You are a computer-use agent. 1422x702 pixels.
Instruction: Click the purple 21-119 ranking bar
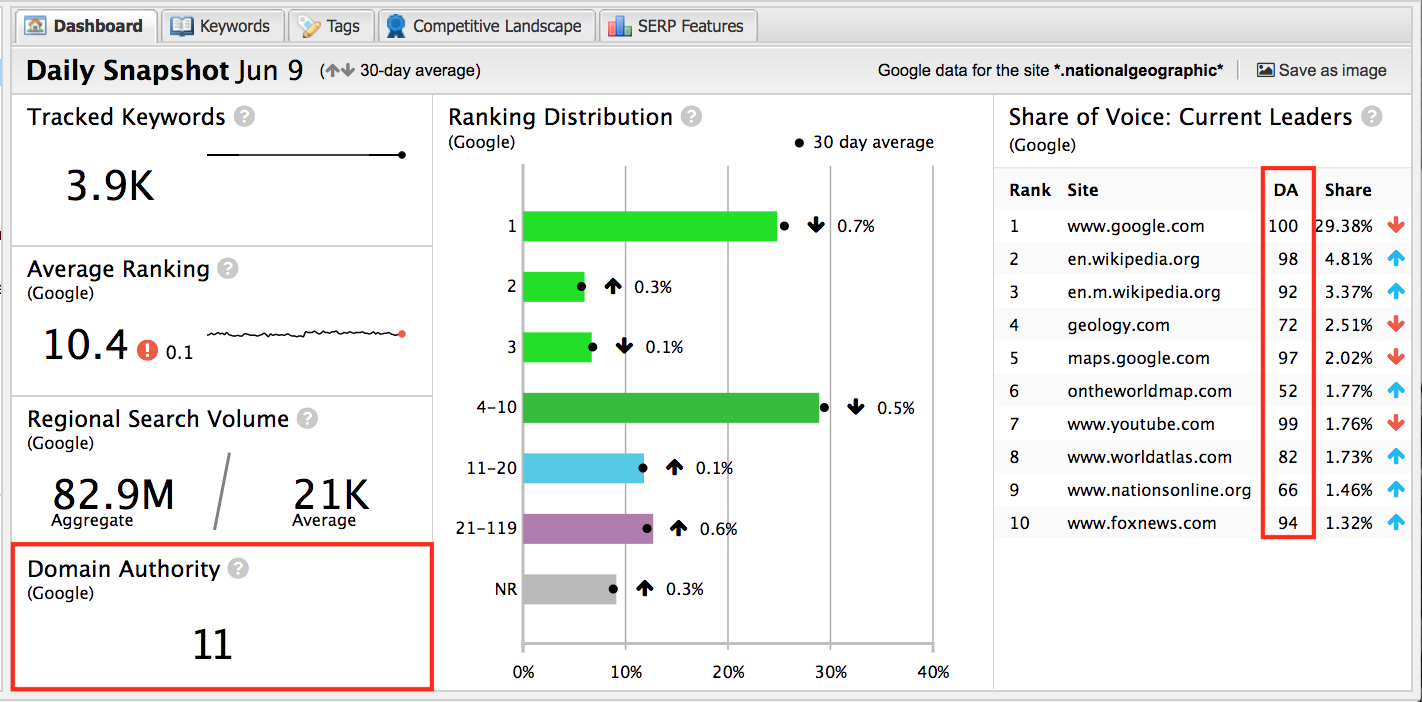coord(587,529)
